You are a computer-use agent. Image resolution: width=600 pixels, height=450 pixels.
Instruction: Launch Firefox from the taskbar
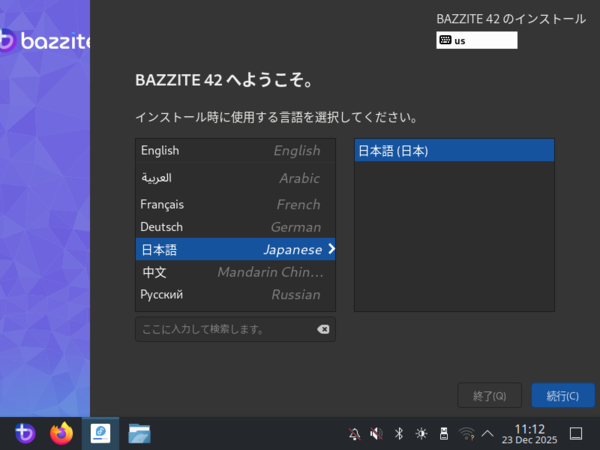[62, 434]
